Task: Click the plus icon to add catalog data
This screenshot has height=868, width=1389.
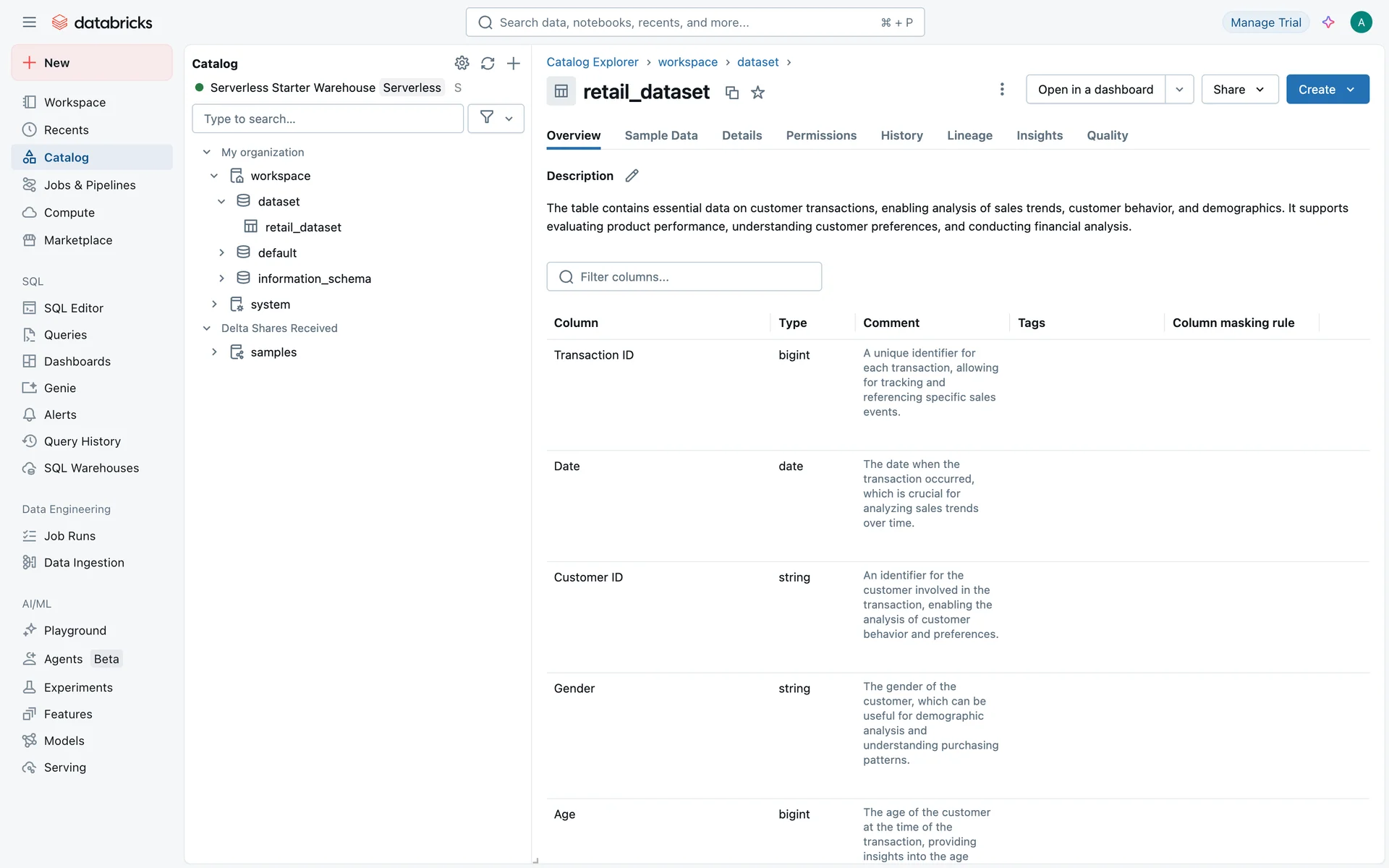Action: click(x=514, y=64)
